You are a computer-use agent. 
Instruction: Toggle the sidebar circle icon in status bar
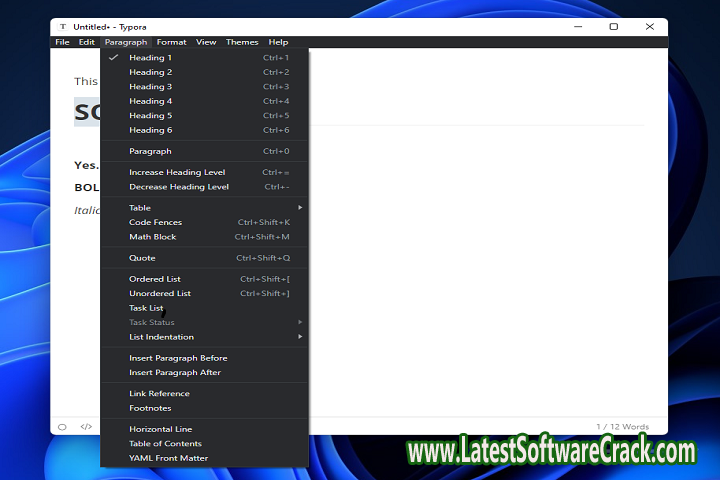point(62,427)
